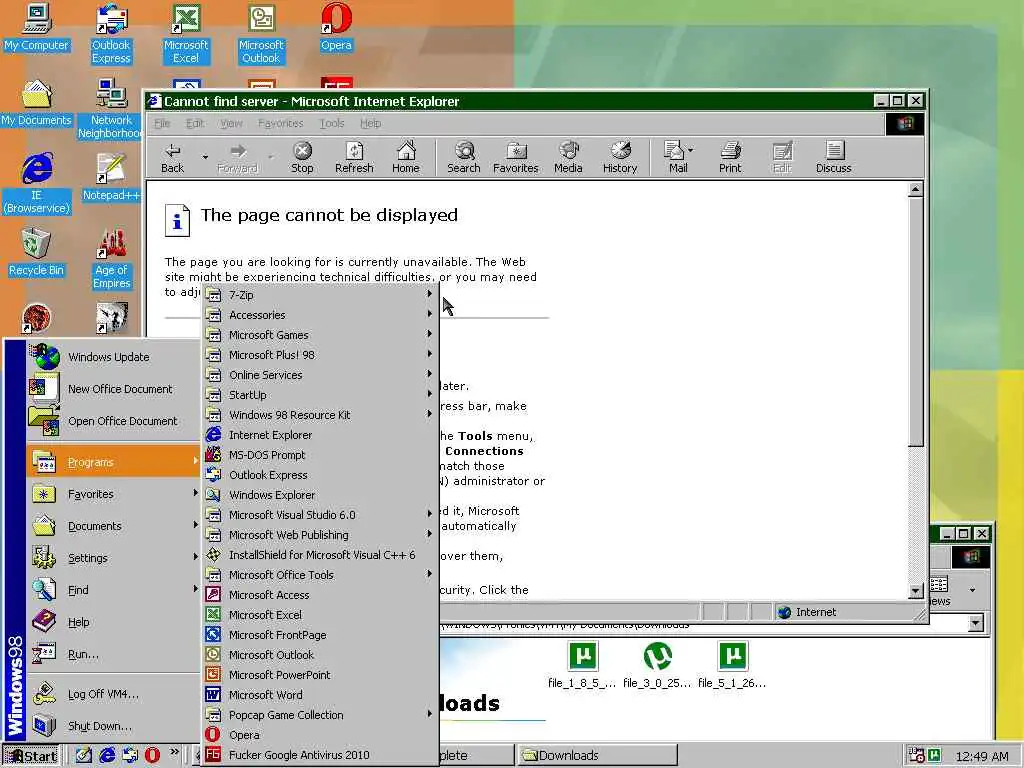Open the File menu in Internet Explorer

point(162,123)
